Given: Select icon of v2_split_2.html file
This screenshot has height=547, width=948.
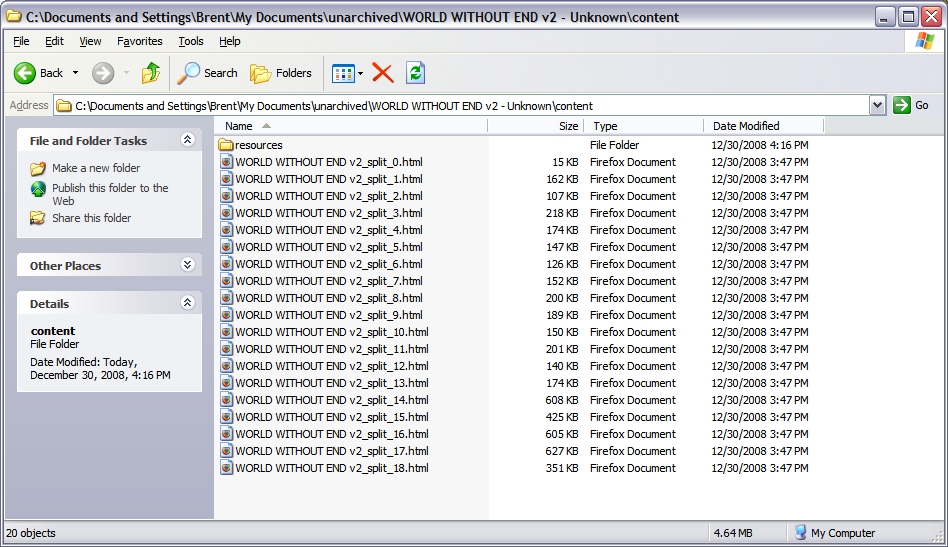Looking at the screenshot, I should tap(227, 196).
